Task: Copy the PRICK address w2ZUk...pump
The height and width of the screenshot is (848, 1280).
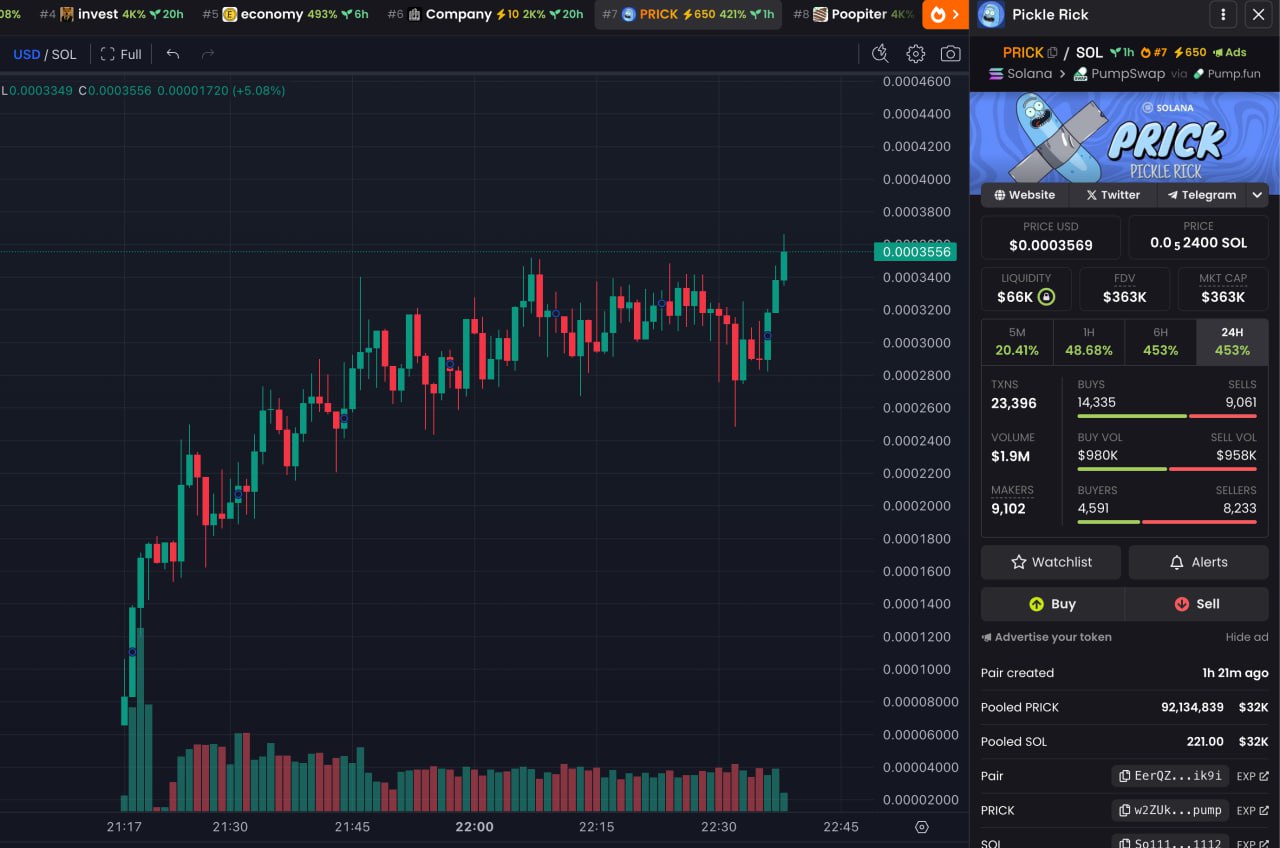Action: (x=1170, y=810)
